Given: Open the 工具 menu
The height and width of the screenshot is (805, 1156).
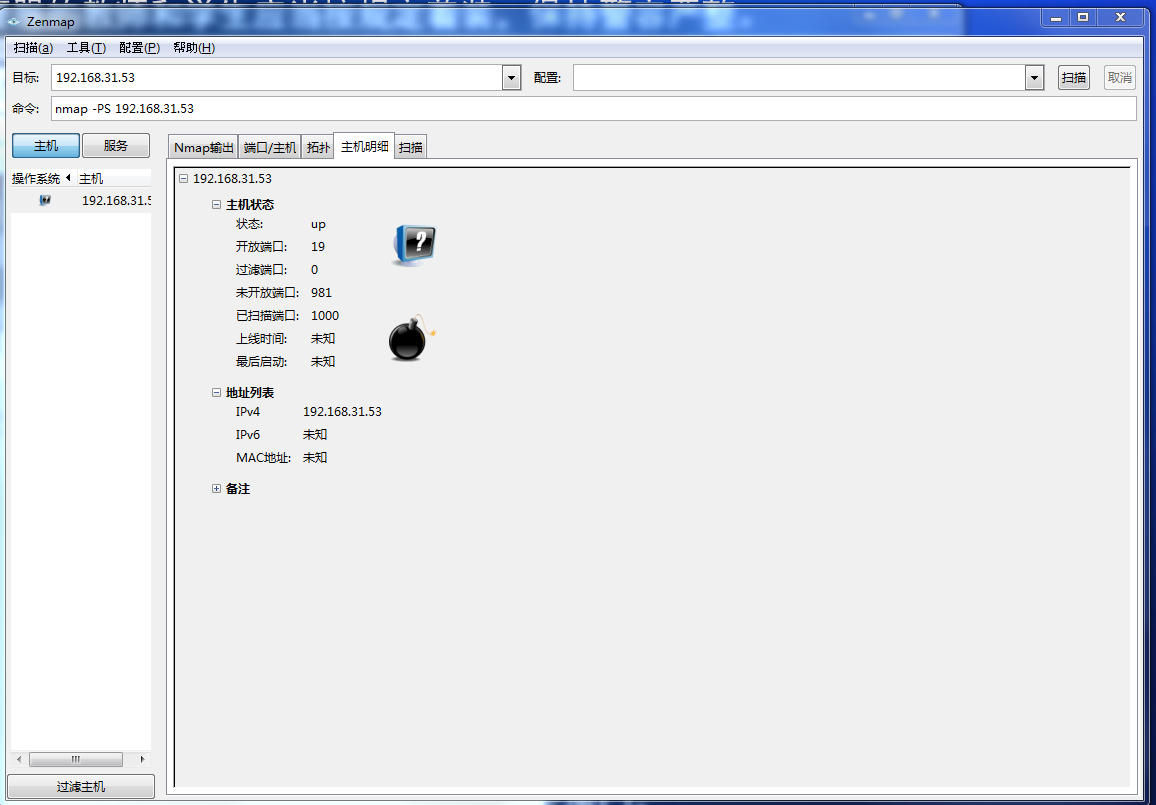Looking at the screenshot, I should [x=86, y=48].
